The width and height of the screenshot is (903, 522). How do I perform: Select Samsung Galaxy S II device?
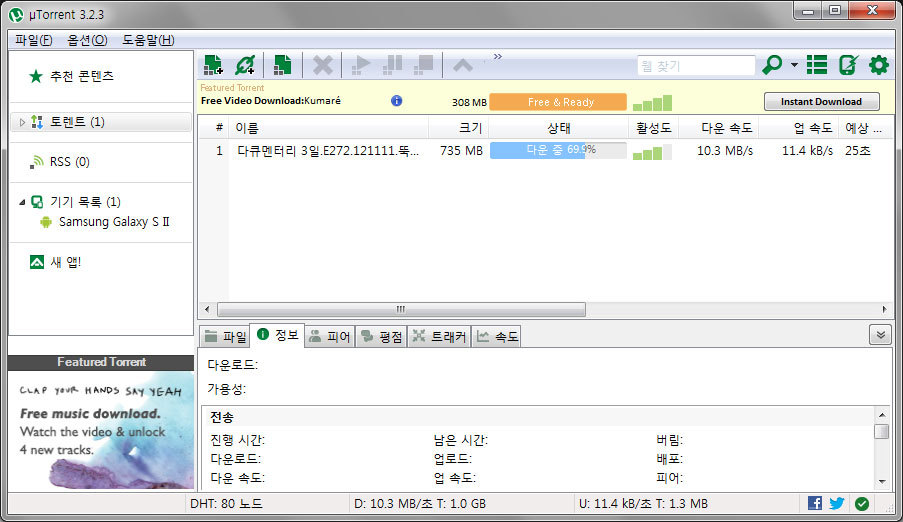tap(114, 222)
